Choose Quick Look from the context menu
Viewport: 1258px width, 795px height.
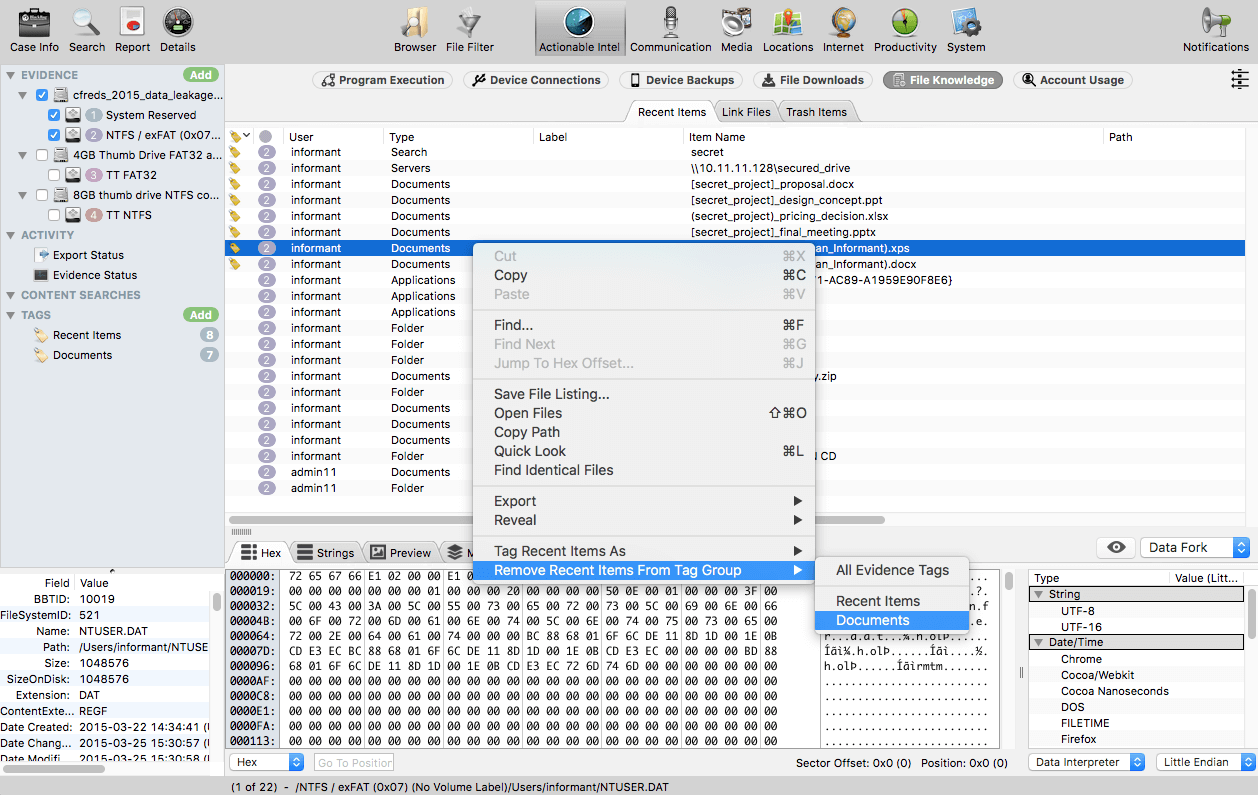pyautogui.click(x=527, y=451)
